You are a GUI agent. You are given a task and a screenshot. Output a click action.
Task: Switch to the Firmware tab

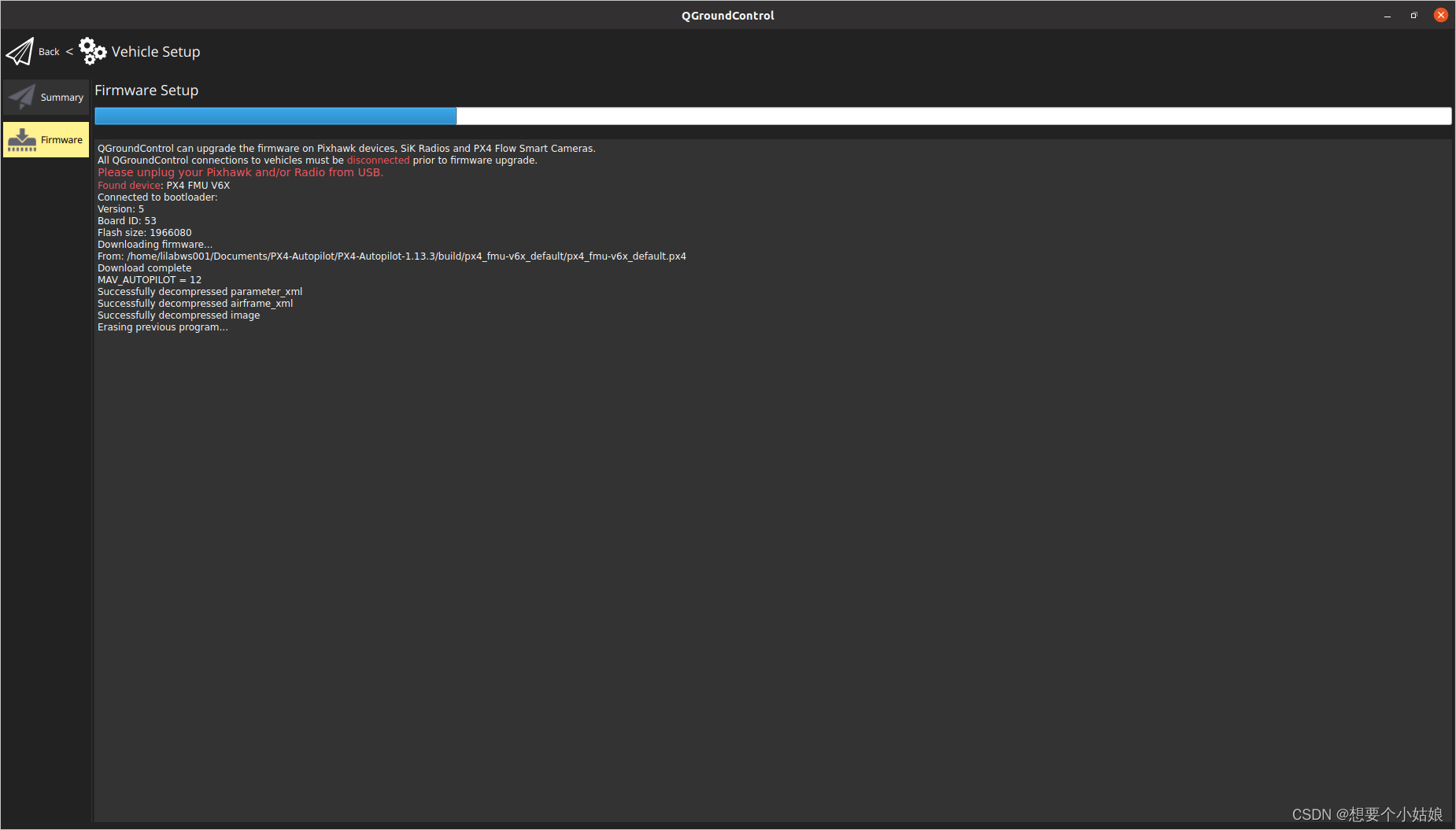(46, 139)
